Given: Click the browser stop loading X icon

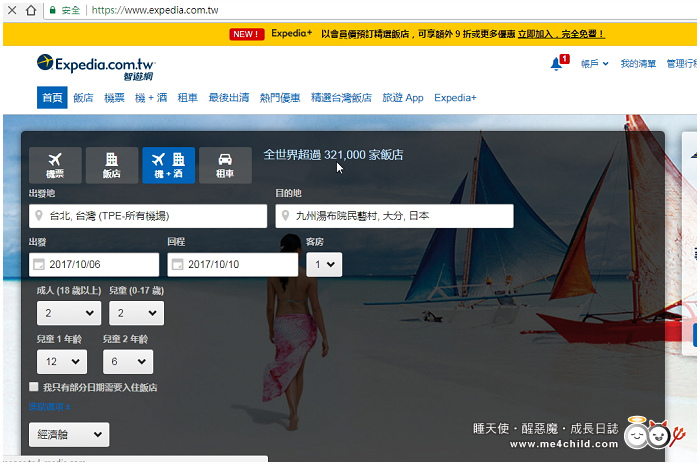Looking at the screenshot, I should (12, 10).
